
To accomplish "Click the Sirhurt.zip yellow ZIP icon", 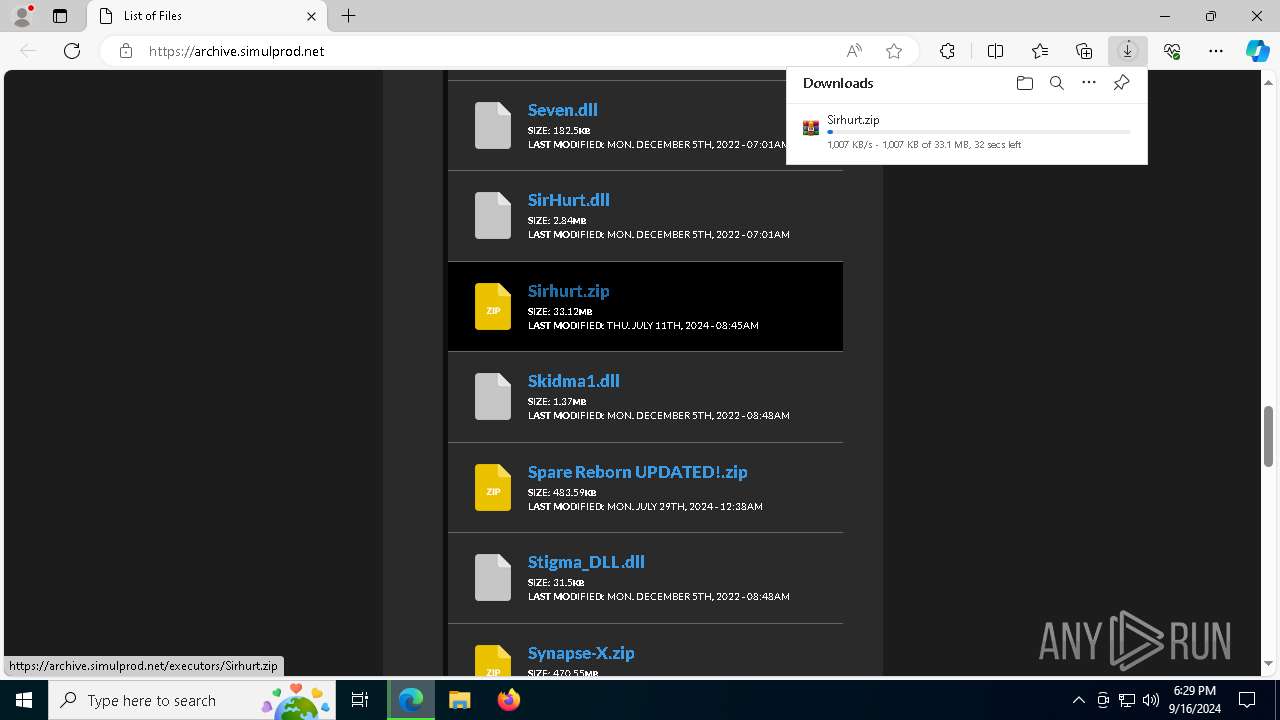I will click(492, 306).
